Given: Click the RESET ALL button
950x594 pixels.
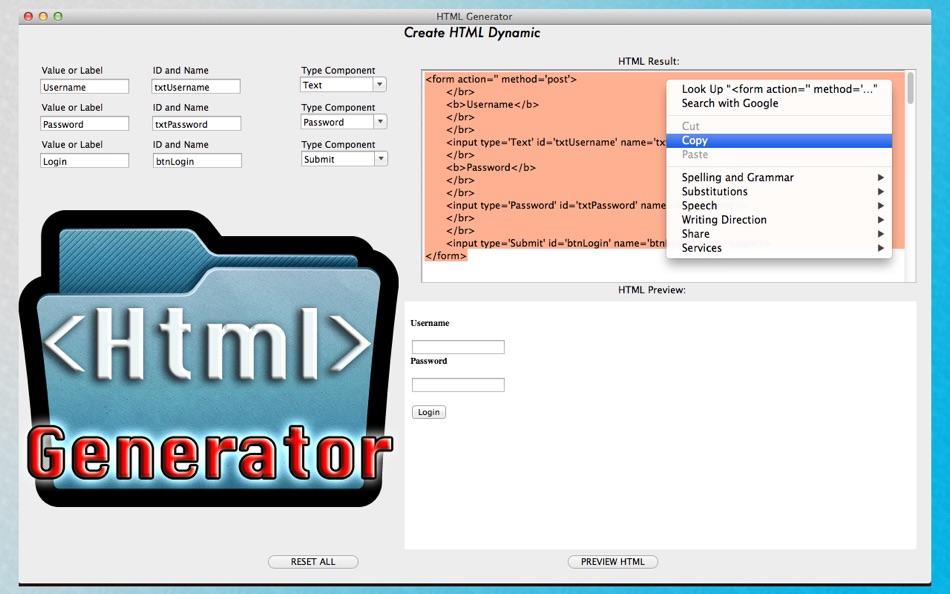Looking at the screenshot, I should tap(313, 562).
